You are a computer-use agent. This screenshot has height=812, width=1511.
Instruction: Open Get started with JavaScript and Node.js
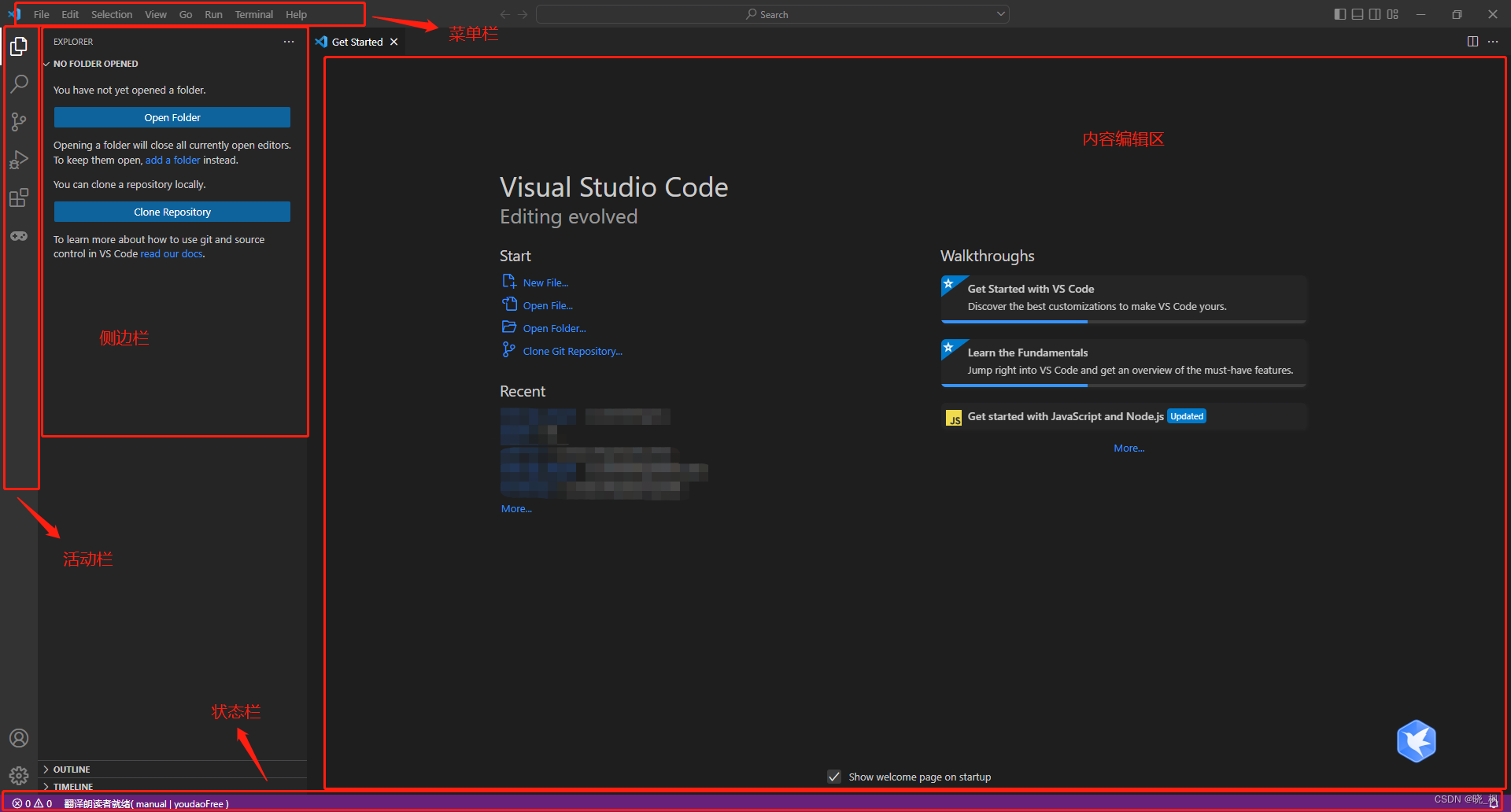tap(1124, 417)
